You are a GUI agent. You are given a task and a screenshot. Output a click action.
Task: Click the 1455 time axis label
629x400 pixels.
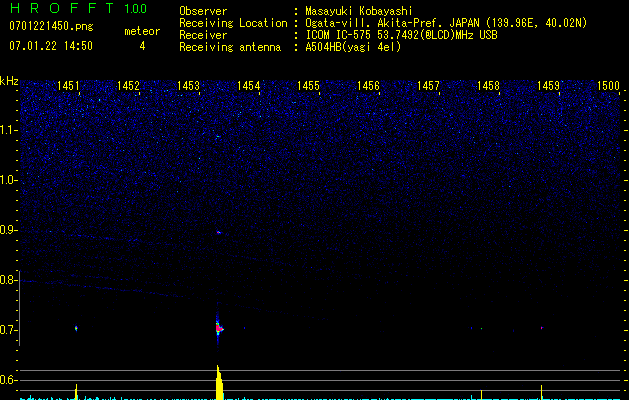coord(308,85)
